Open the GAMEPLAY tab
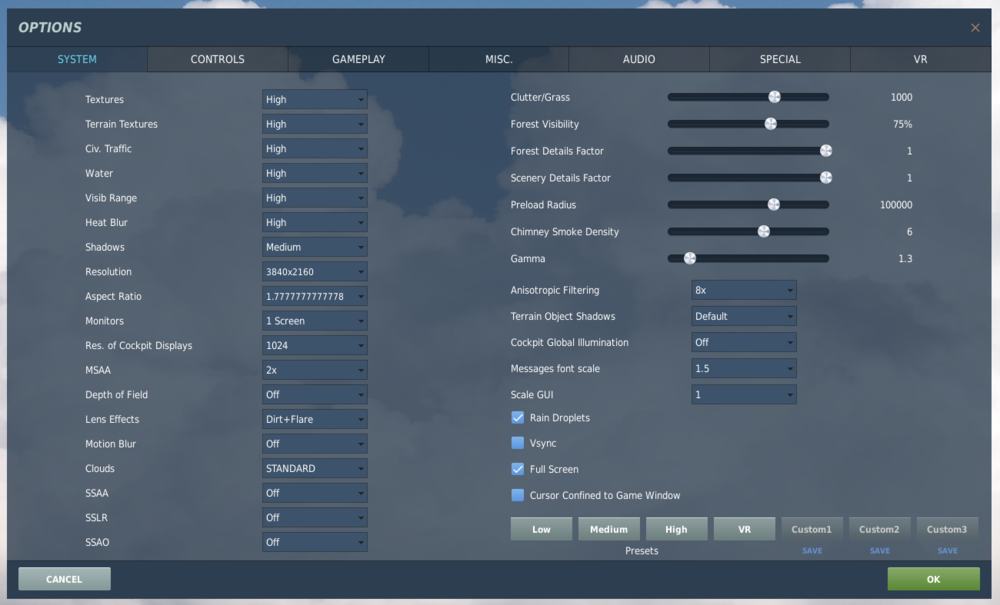This screenshot has width=1000, height=605. click(x=358, y=59)
